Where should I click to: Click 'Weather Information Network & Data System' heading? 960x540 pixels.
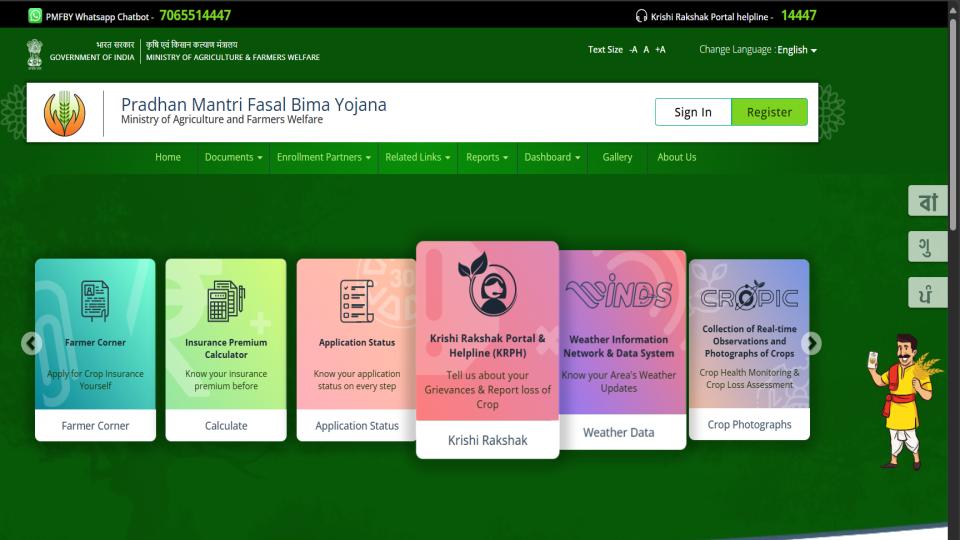618,346
